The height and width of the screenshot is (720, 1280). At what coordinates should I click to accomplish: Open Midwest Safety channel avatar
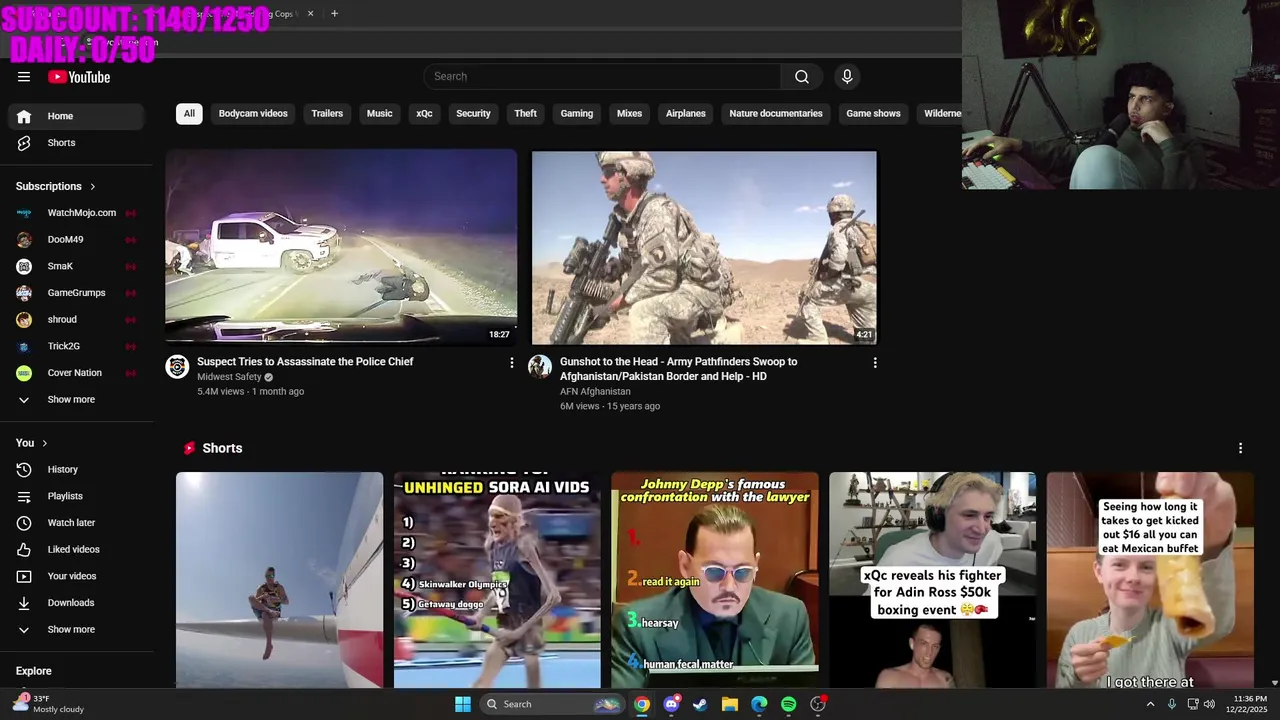pos(177,367)
